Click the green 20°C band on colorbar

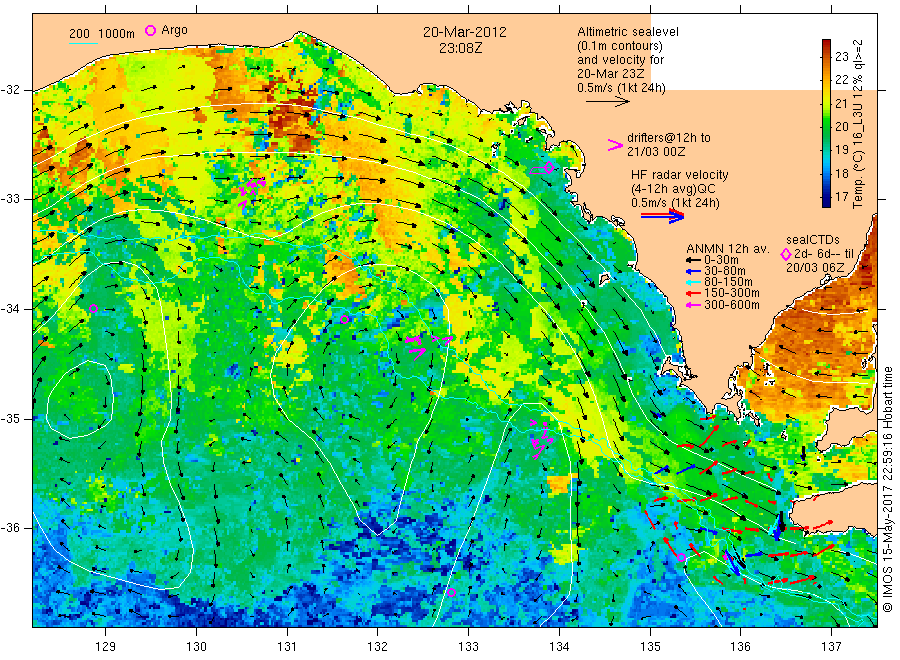click(x=826, y=127)
